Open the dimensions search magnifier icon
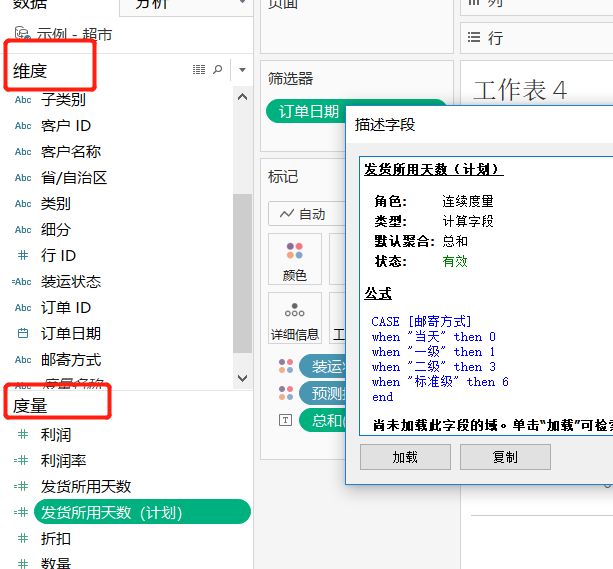Viewport: 613px width, 569px height. (x=217, y=70)
